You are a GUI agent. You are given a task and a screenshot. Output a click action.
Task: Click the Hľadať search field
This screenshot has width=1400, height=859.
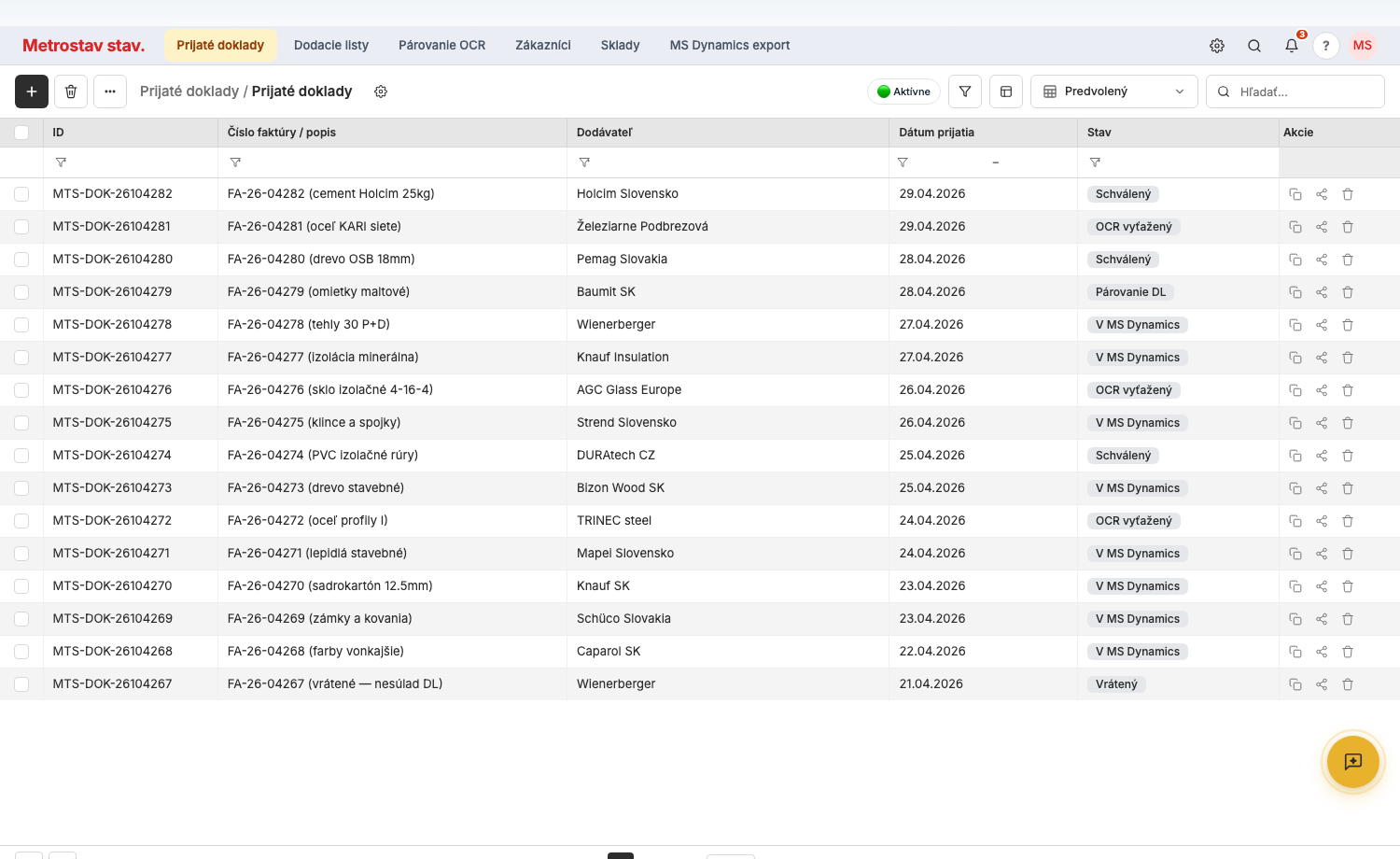[1295, 92]
